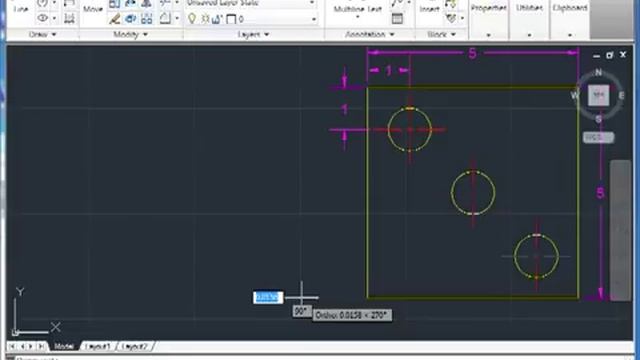The width and height of the screenshot is (640, 360).
Task: Select the Array tool in Modify panel
Action: [147, 18]
